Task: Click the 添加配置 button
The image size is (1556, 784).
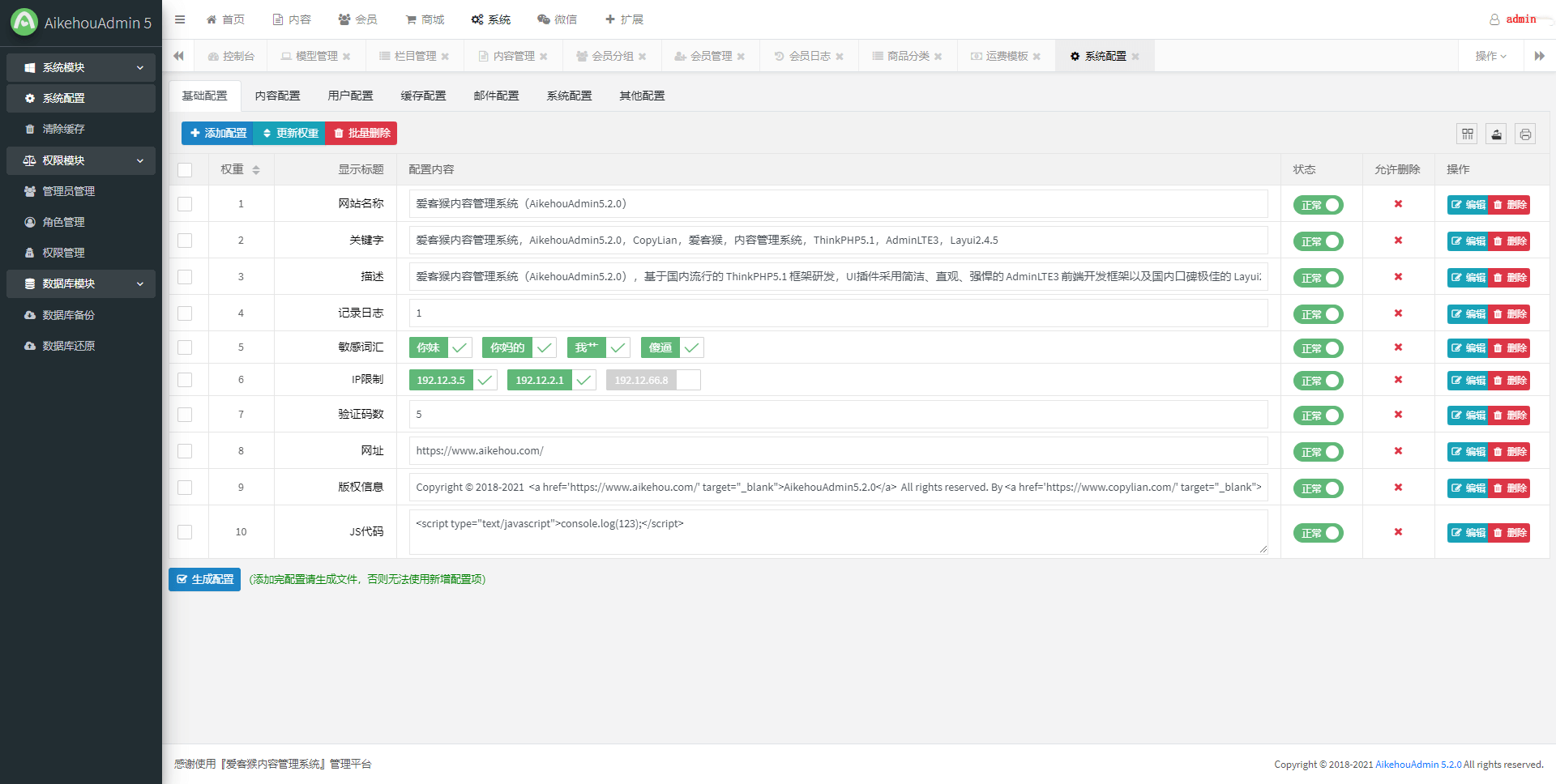Action: click(x=217, y=133)
